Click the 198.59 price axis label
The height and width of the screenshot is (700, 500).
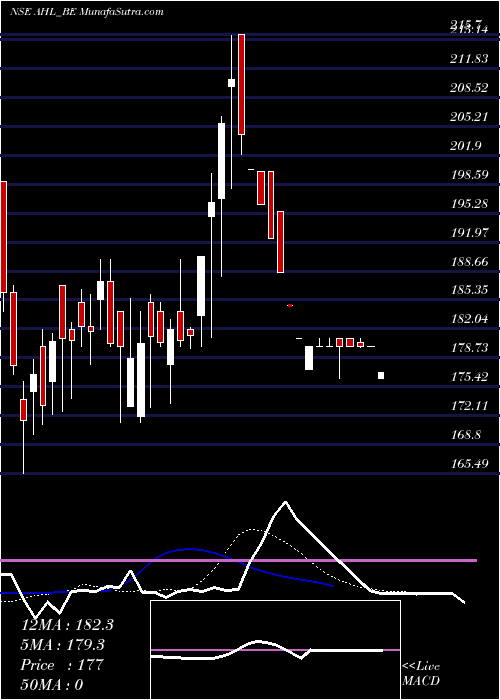click(469, 175)
